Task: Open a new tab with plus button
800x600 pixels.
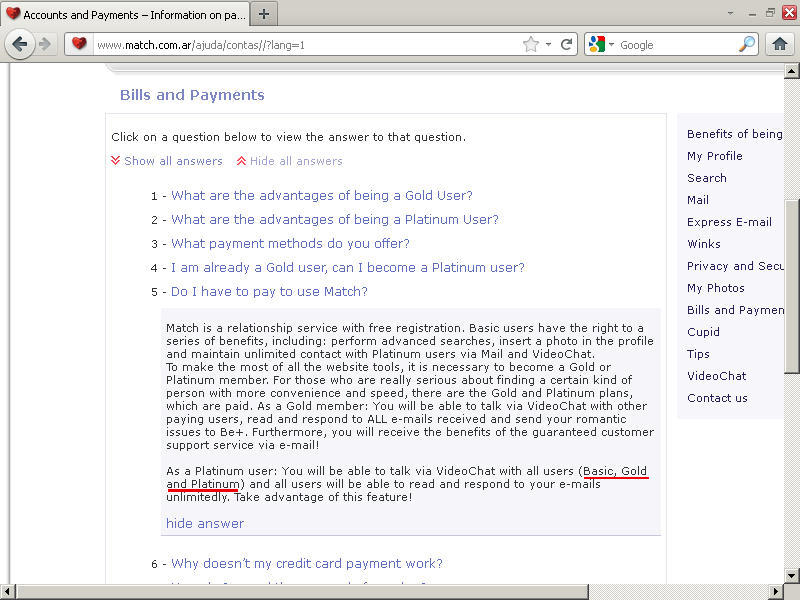Action: [264, 14]
